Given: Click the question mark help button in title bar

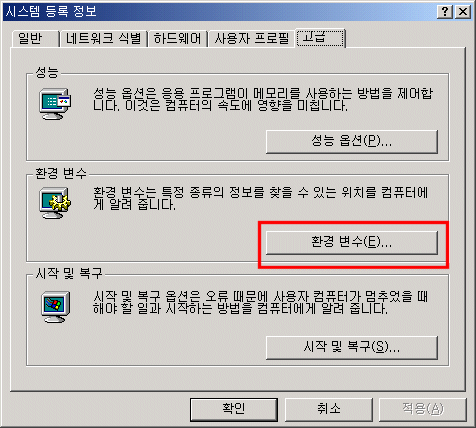Looking at the screenshot, I should [445, 12].
